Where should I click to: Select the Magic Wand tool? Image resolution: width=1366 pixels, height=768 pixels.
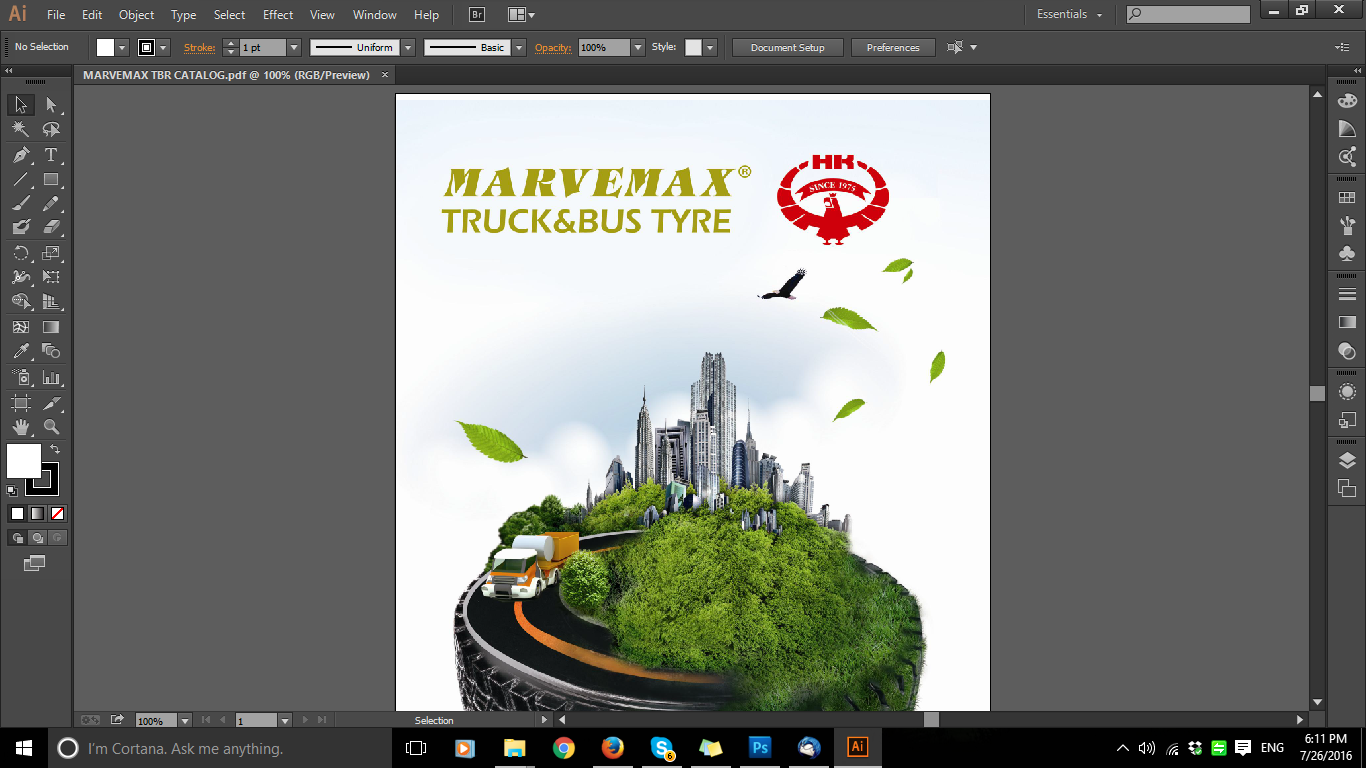(20, 129)
